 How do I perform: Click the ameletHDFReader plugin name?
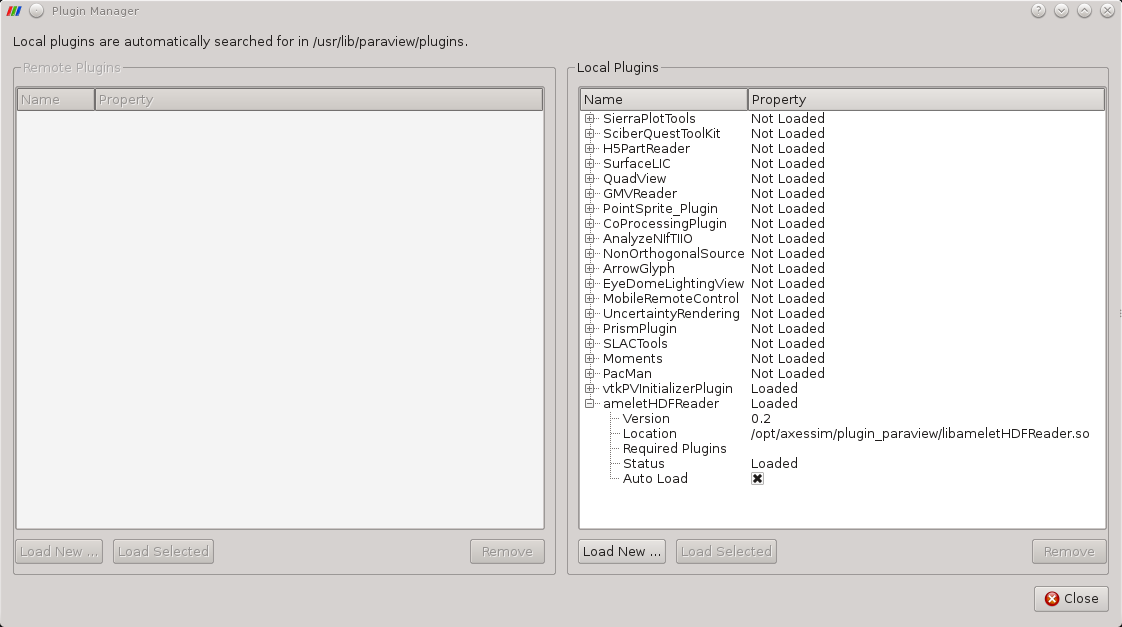coord(660,403)
